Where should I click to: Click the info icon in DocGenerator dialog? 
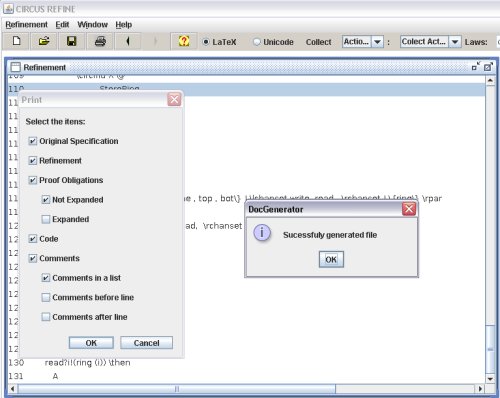pos(262,233)
